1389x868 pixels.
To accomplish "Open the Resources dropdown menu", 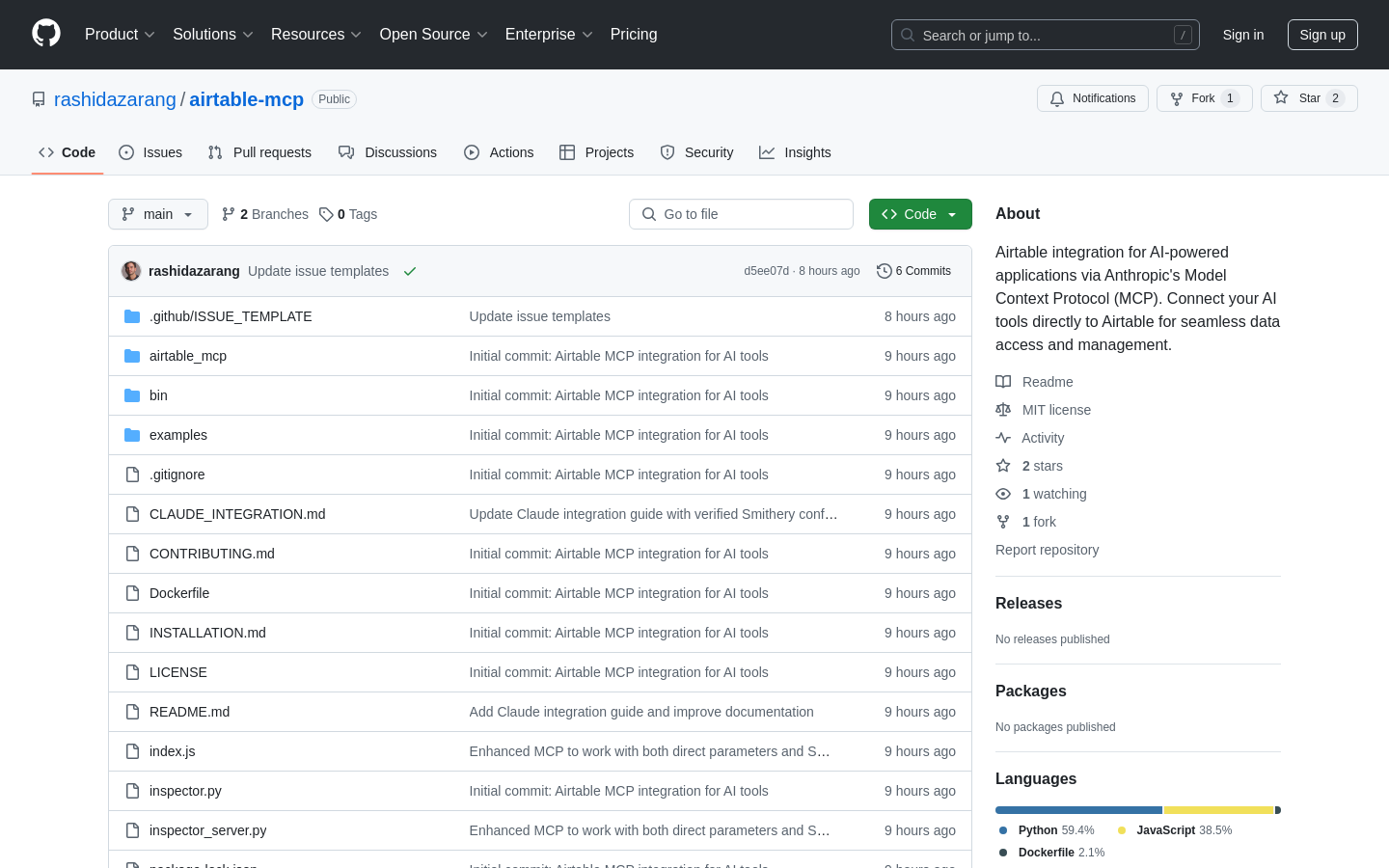I will point(316,35).
